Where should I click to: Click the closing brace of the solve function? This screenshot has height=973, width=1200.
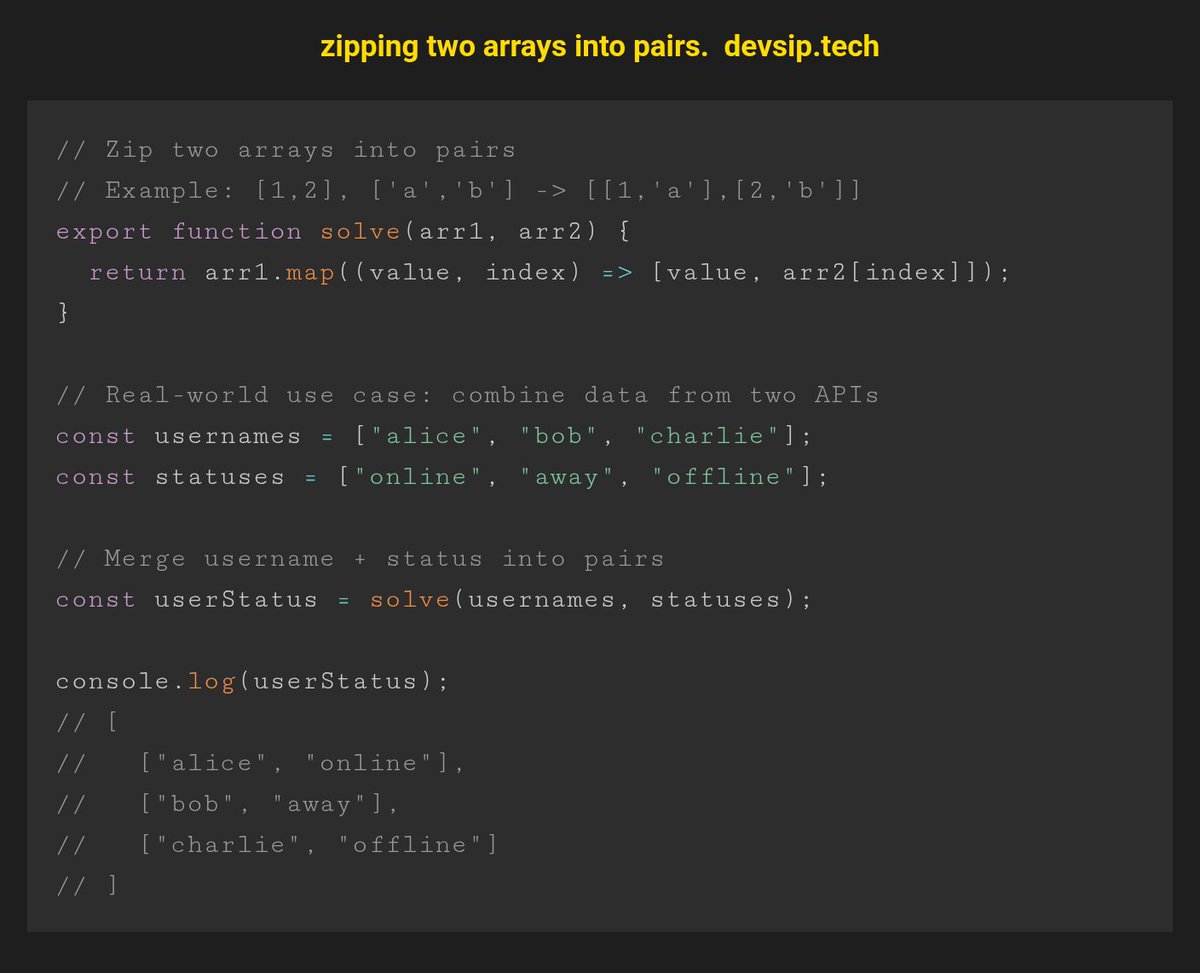[62, 312]
